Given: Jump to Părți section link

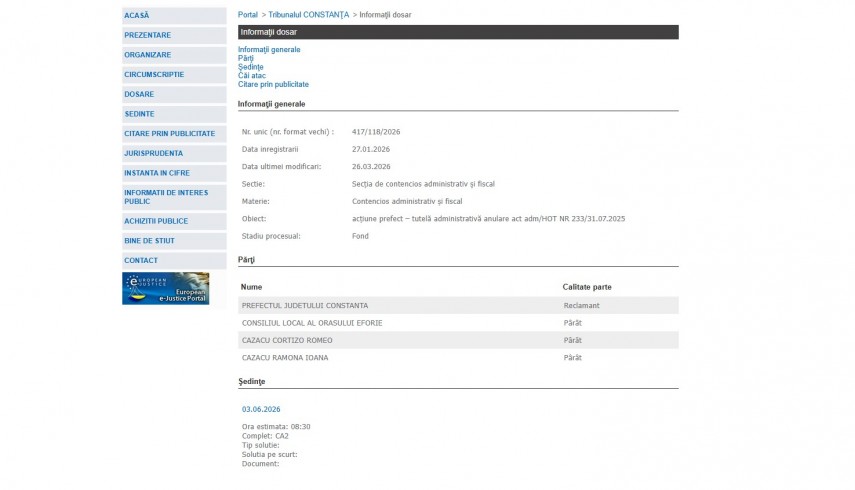Looking at the screenshot, I should [x=246, y=58].
